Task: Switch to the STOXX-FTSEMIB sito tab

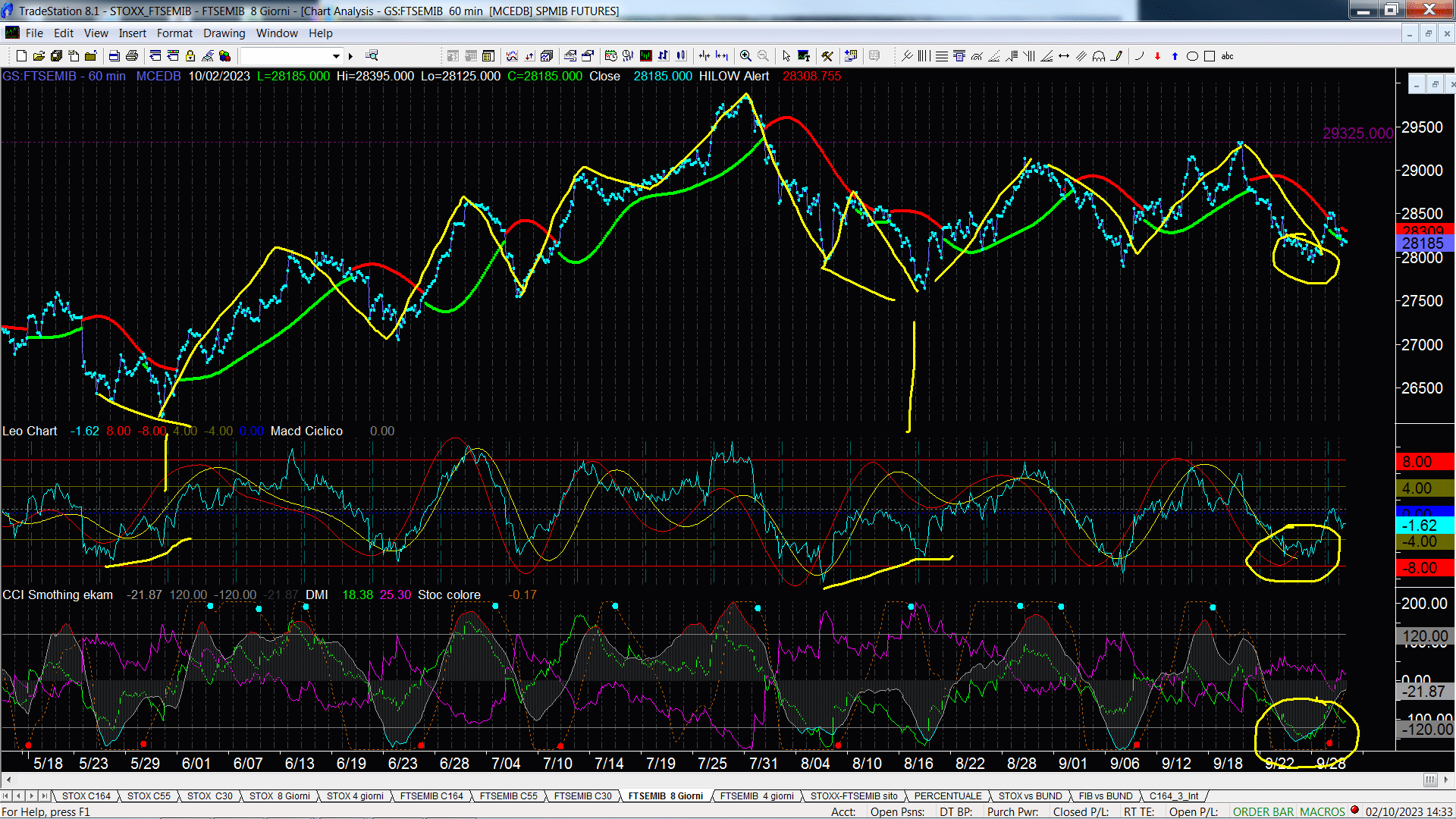Action: (x=853, y=796)
